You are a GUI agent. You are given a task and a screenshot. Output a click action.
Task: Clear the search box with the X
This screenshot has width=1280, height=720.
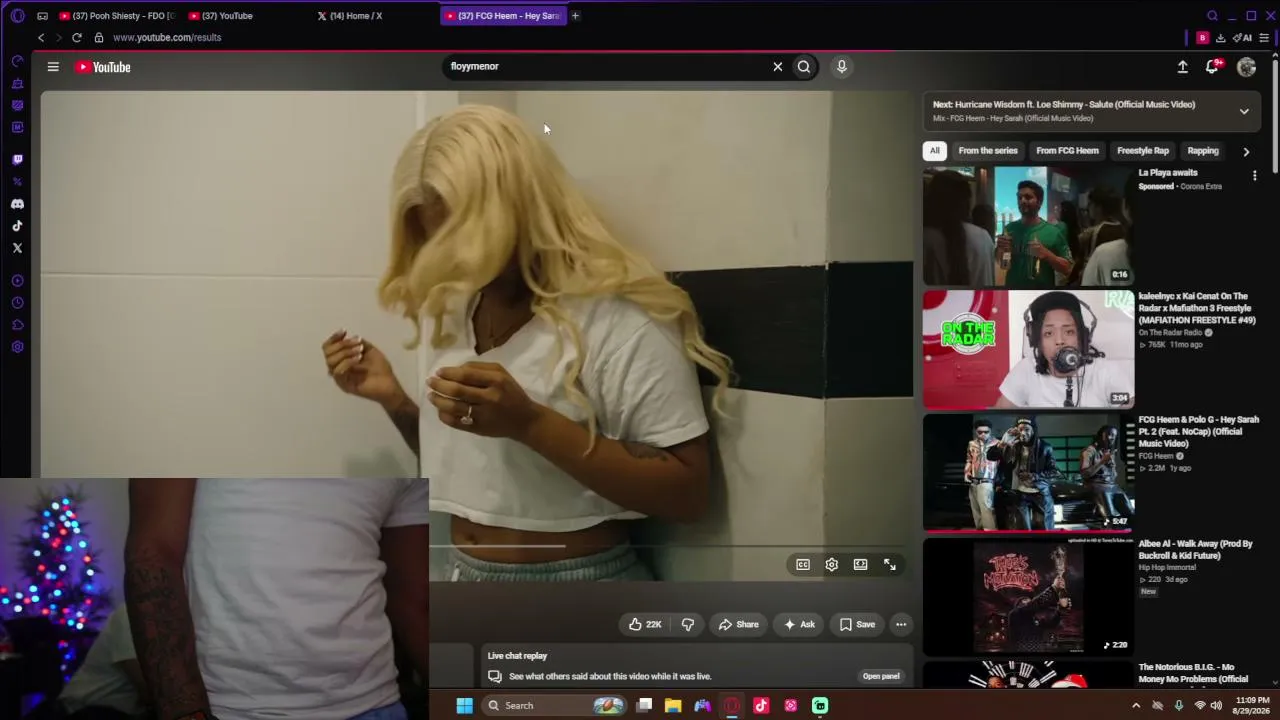[x=777, y=67]
